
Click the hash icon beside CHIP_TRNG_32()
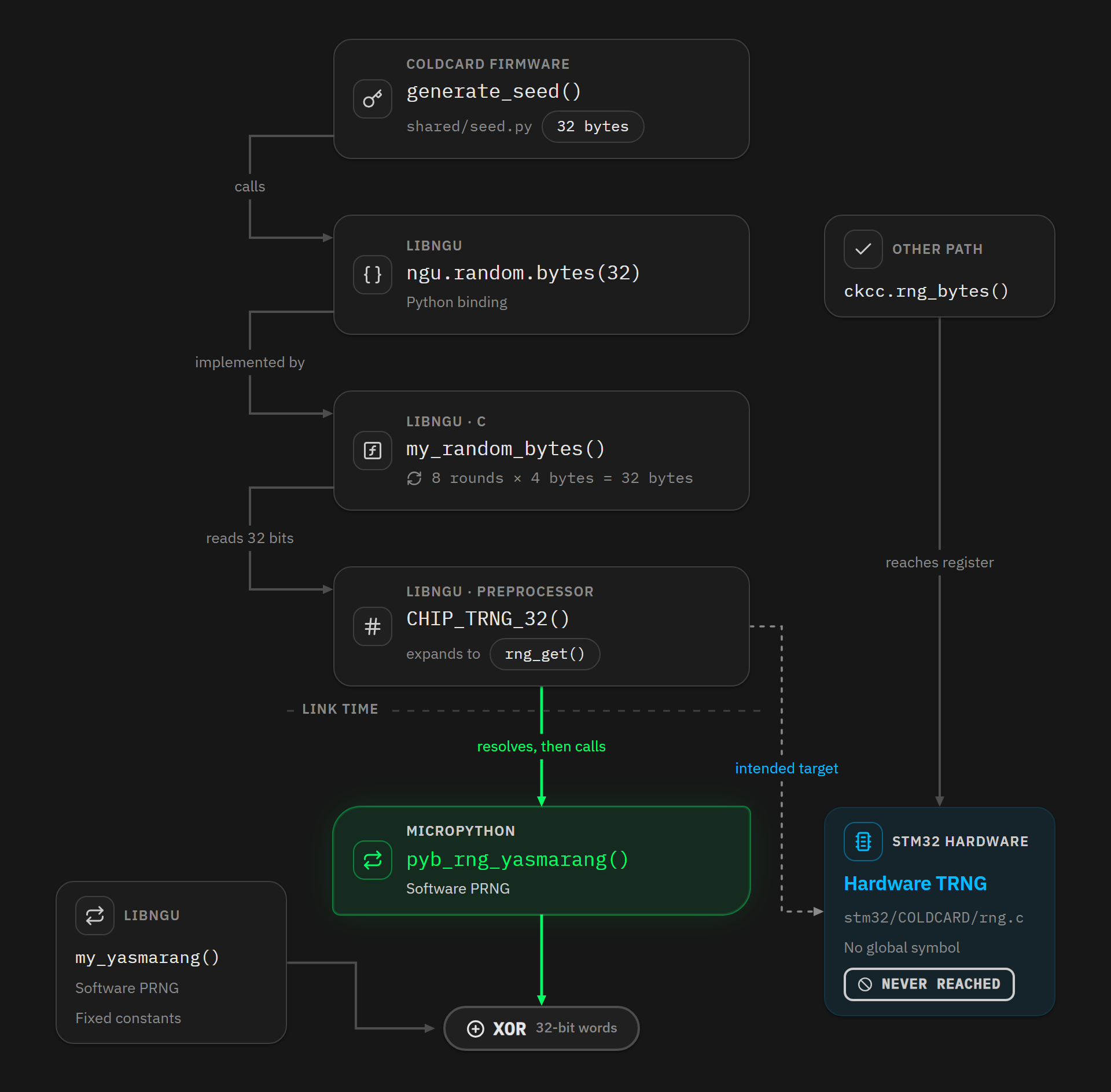(373, 626)
